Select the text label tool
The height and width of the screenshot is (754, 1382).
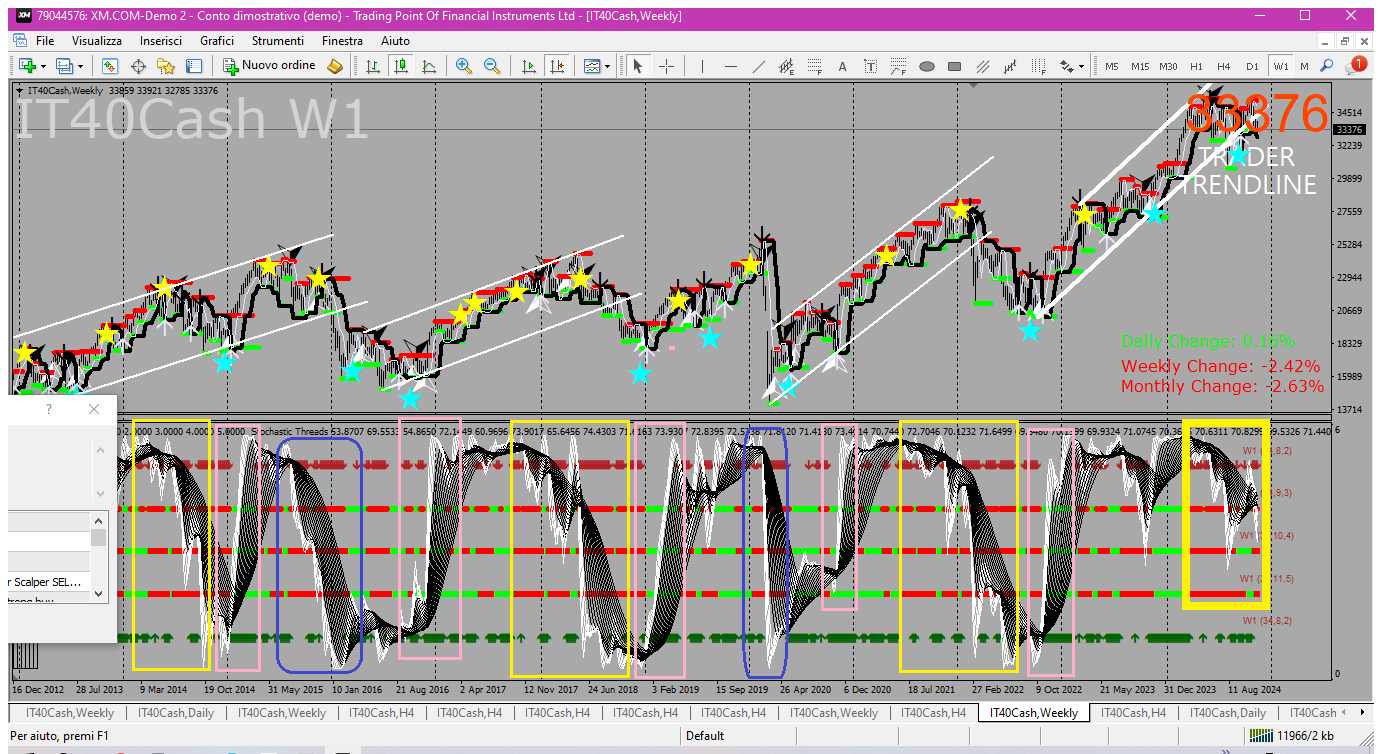(871, 66)
